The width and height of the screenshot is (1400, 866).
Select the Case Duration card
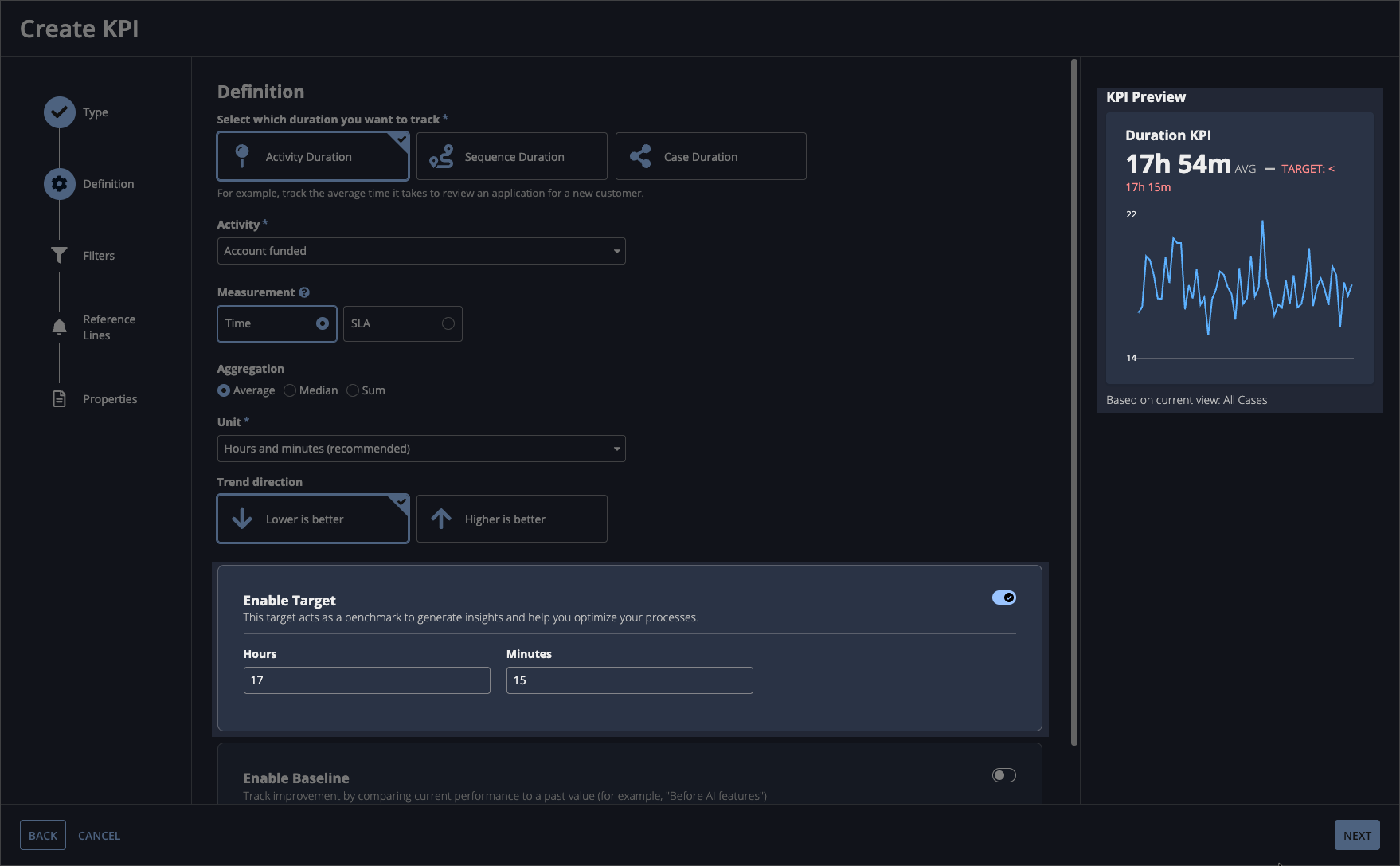[711, 156]
